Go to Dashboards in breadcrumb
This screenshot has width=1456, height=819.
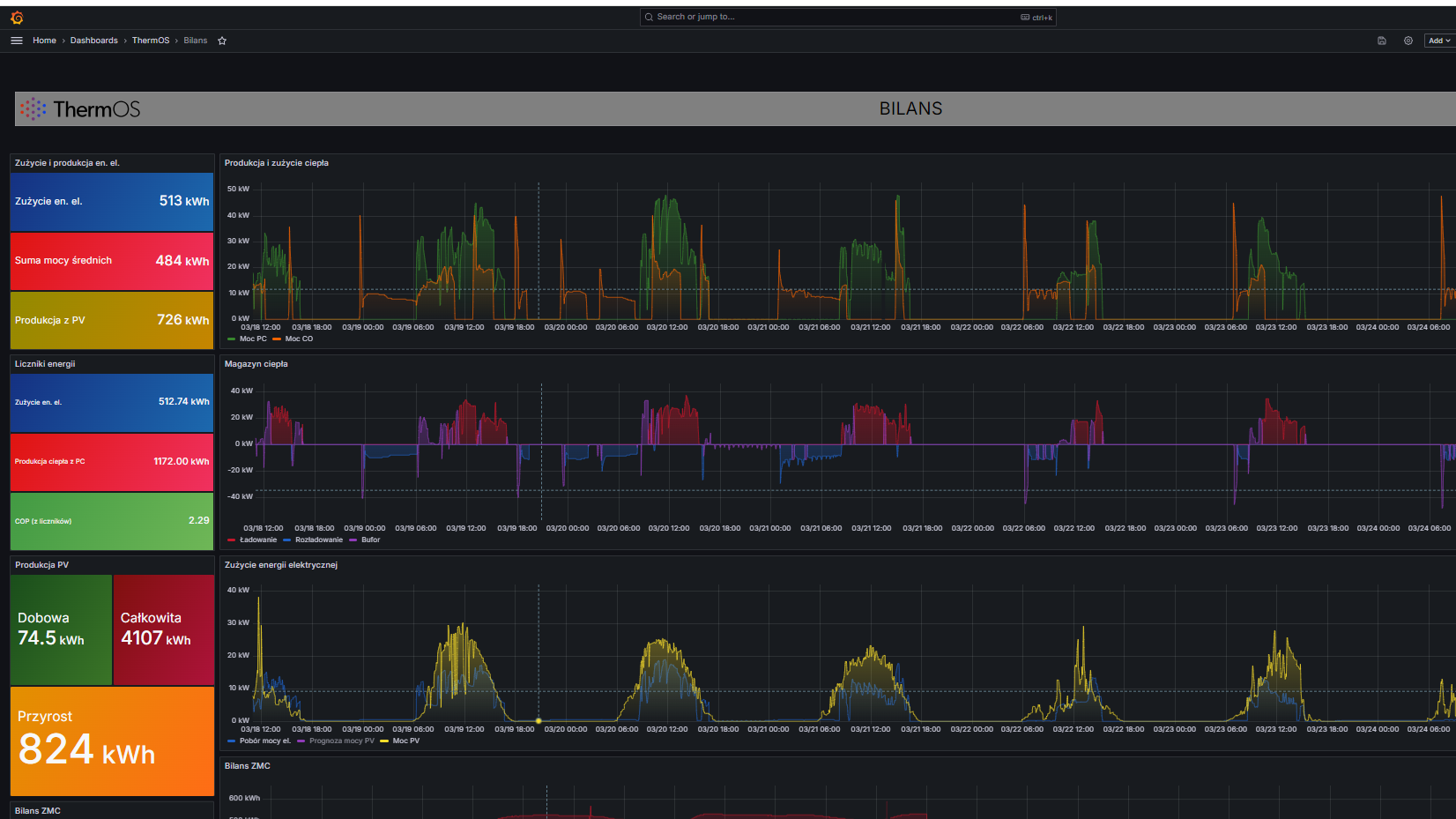tap(93, 41)
